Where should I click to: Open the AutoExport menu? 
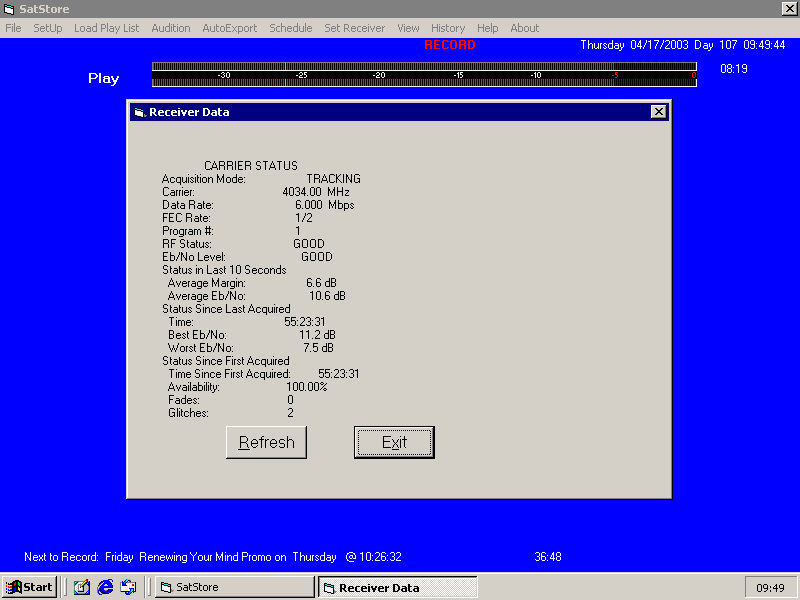(x=230, y=28)
